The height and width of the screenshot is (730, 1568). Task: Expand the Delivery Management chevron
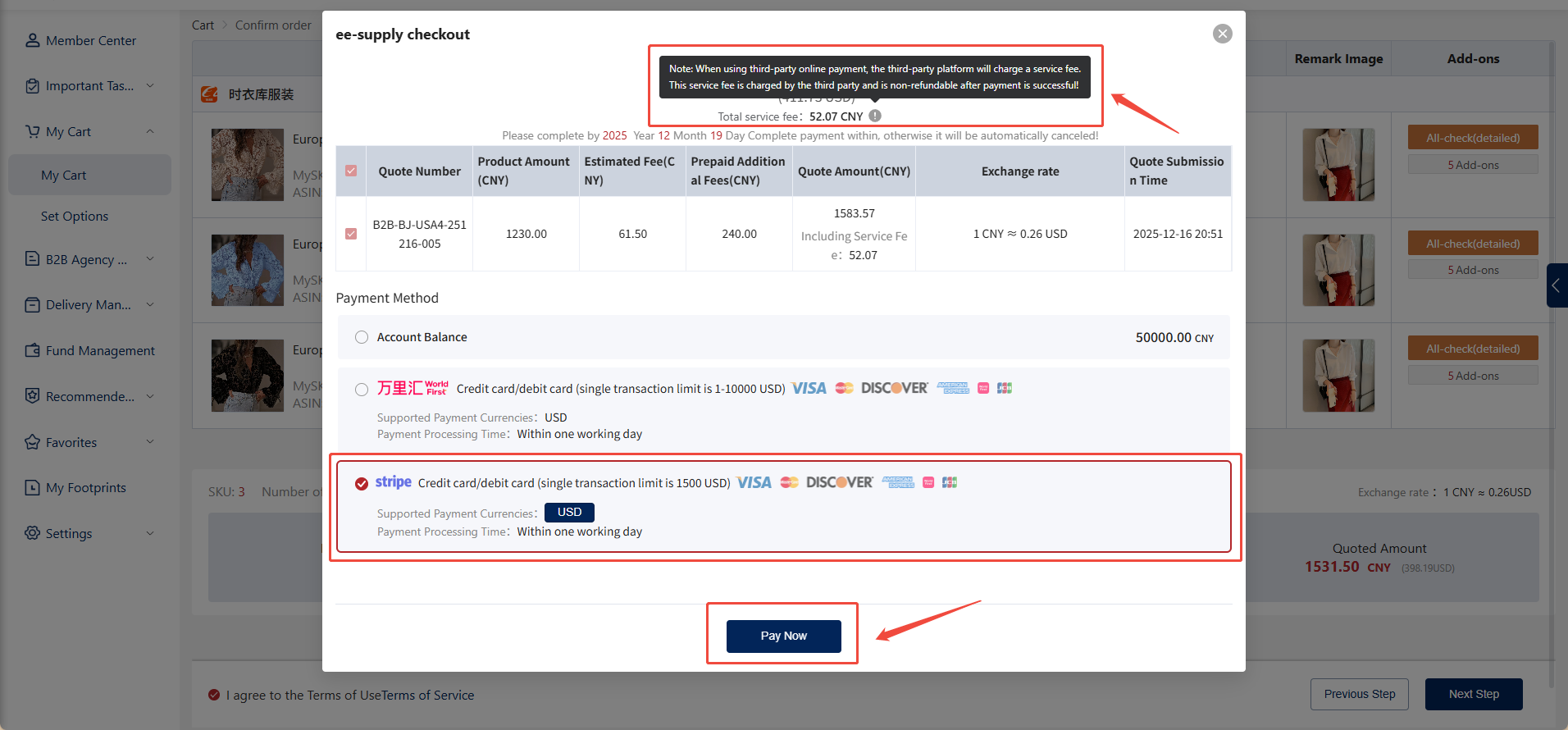point(150,304)
